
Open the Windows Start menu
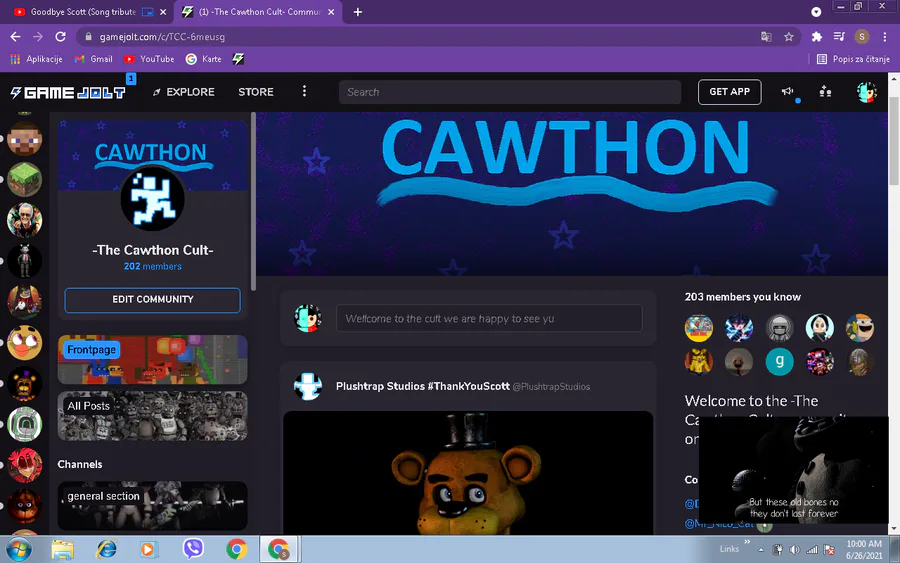pyautogui.click(x=20, y=549)
